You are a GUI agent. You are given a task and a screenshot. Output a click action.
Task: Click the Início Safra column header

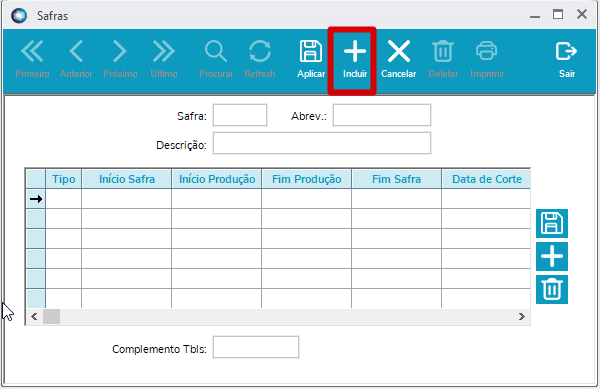(127, 179)
